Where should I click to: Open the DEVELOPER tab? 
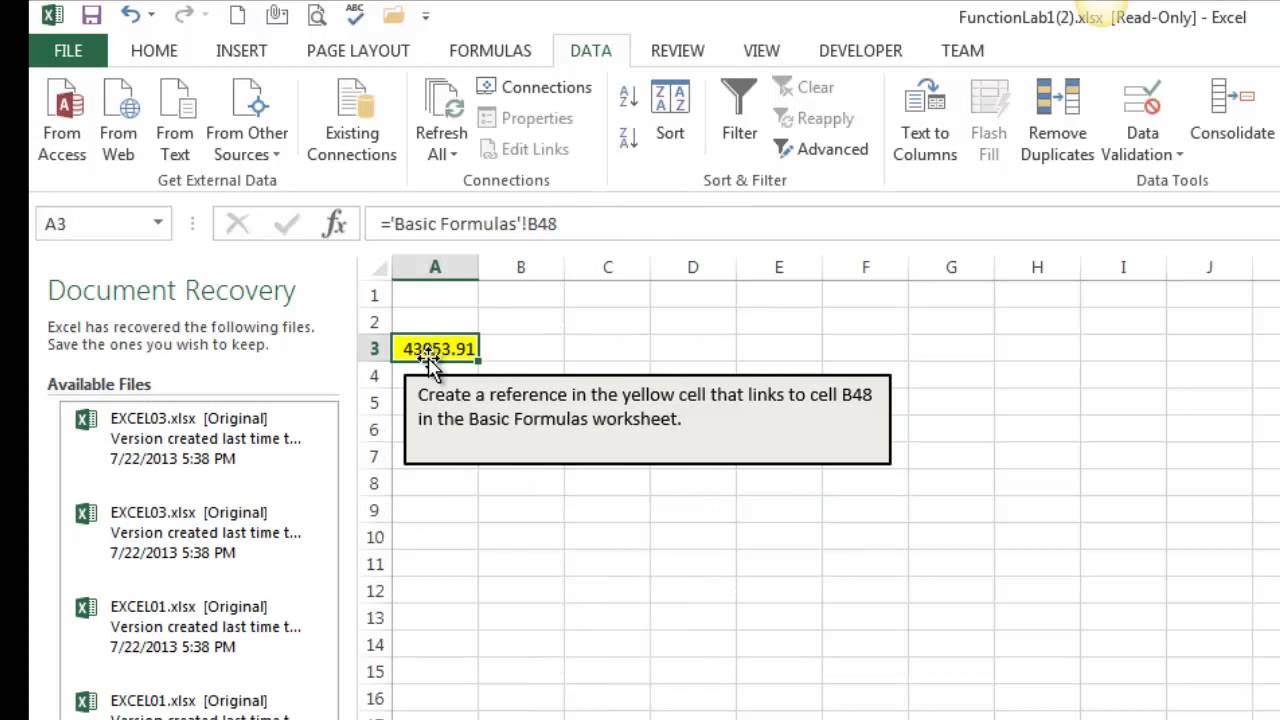coord(860,50)
